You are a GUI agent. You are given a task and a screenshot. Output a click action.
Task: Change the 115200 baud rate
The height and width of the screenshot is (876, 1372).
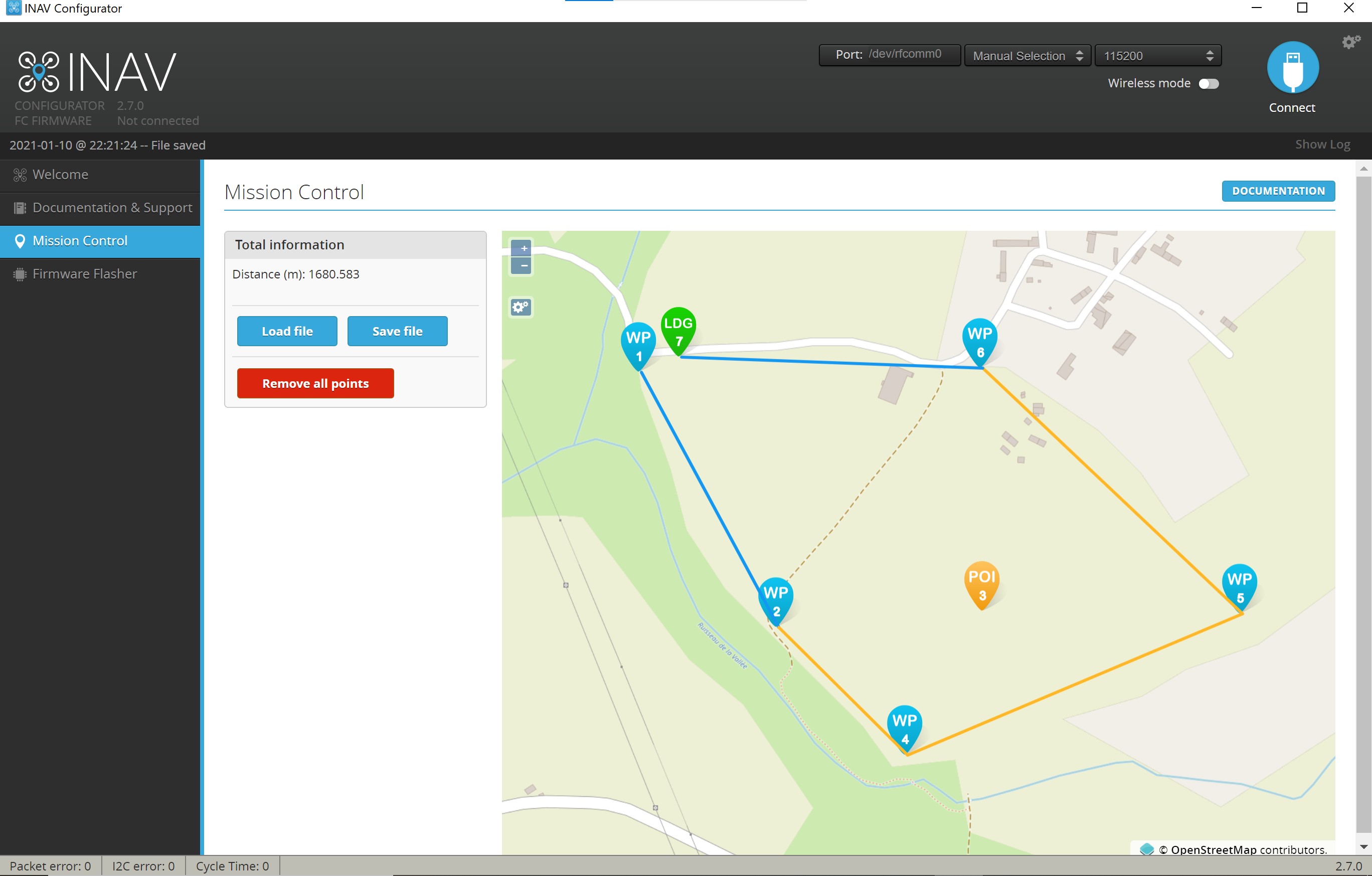(x=1157, y=55)
